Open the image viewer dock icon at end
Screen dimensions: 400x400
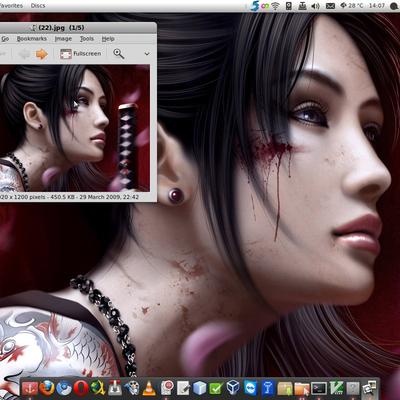(369, 389)
